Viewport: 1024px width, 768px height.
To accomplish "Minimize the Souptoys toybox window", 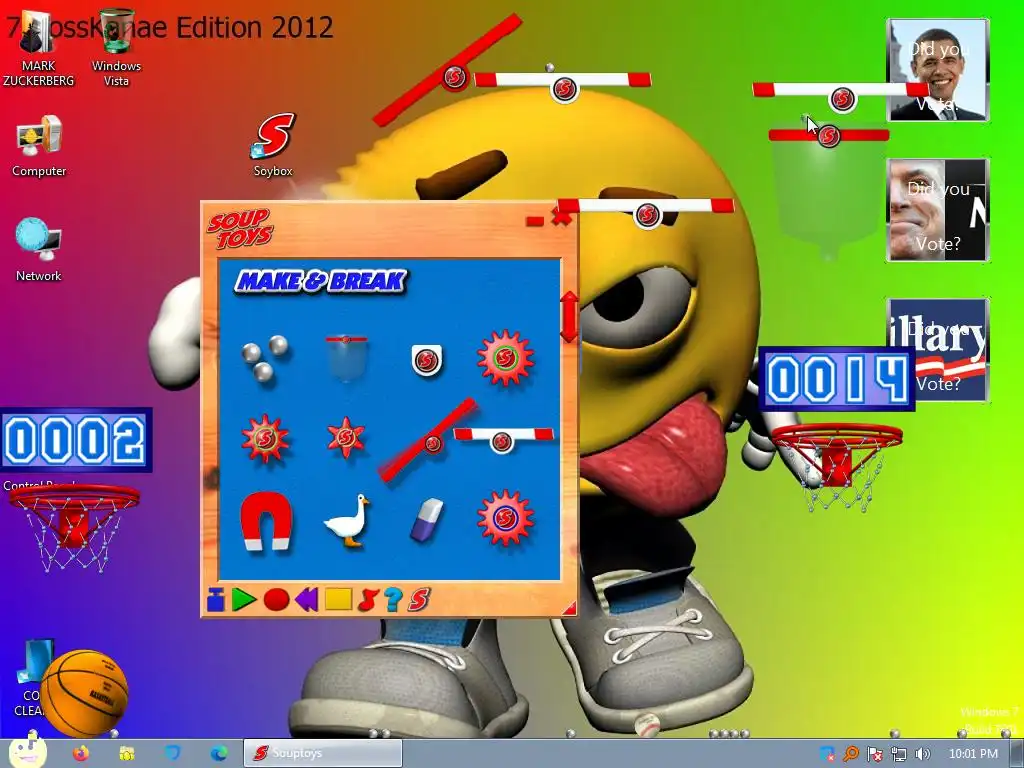I will [535, 221].
